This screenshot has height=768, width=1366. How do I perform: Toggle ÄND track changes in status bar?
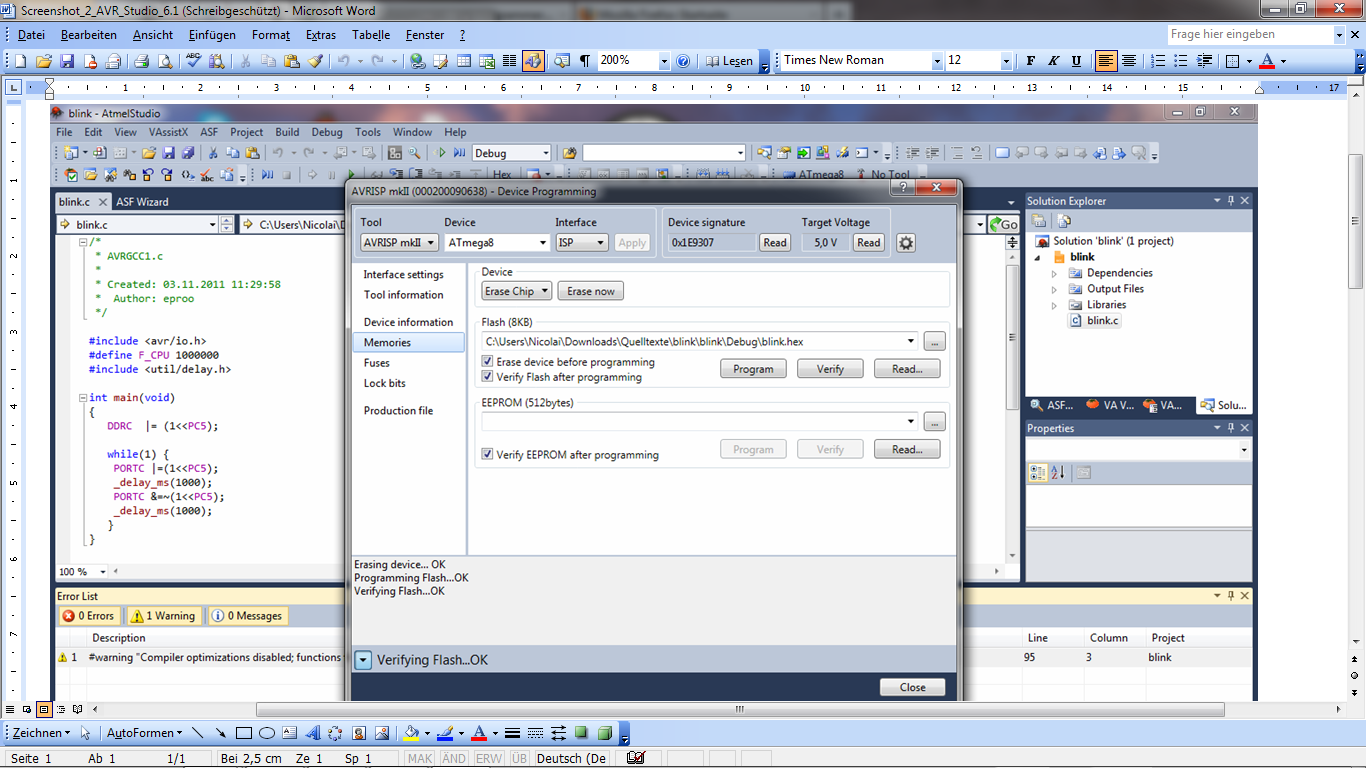(453, 758)
